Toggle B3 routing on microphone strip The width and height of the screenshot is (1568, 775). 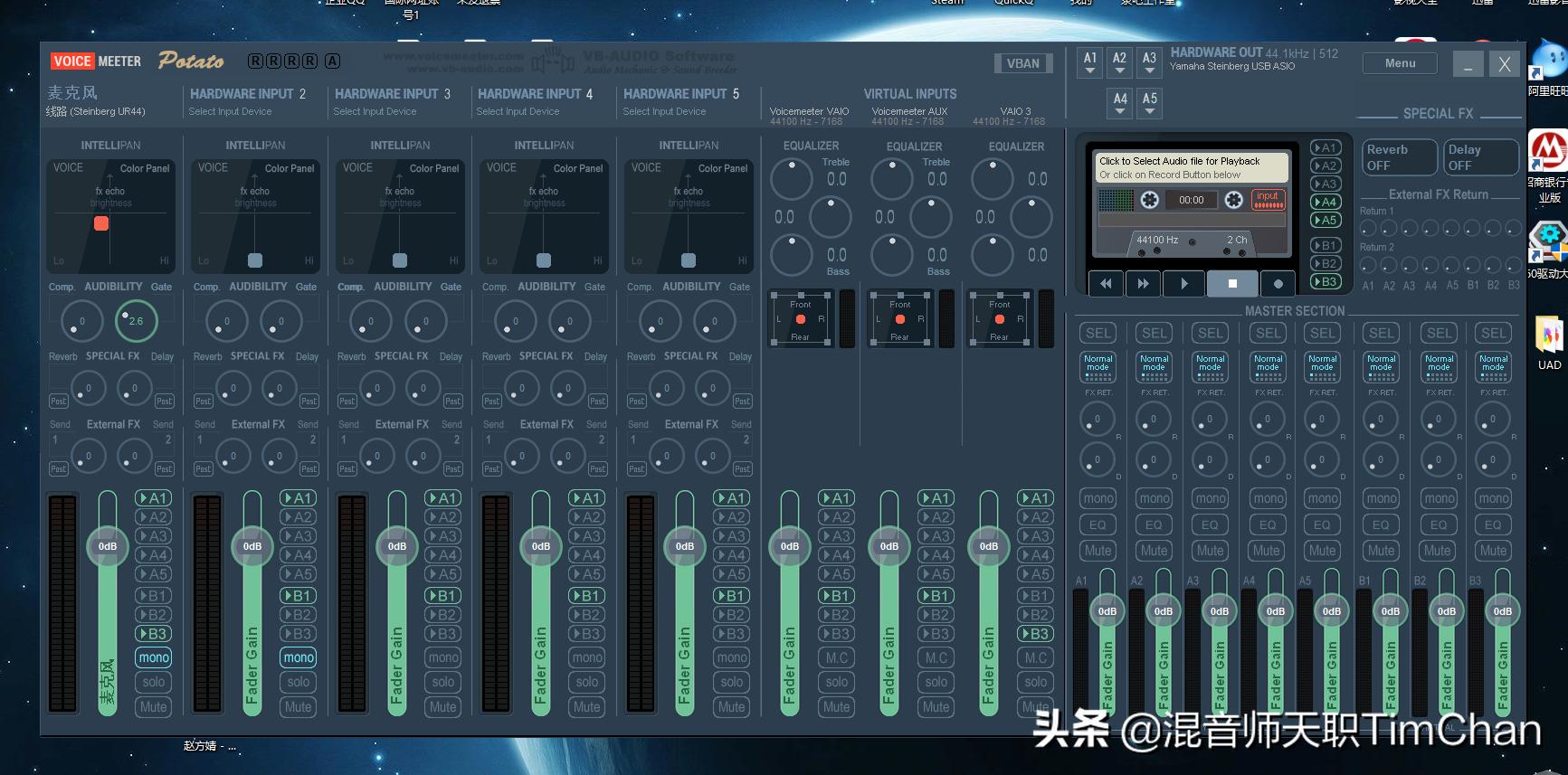[153, 634]
